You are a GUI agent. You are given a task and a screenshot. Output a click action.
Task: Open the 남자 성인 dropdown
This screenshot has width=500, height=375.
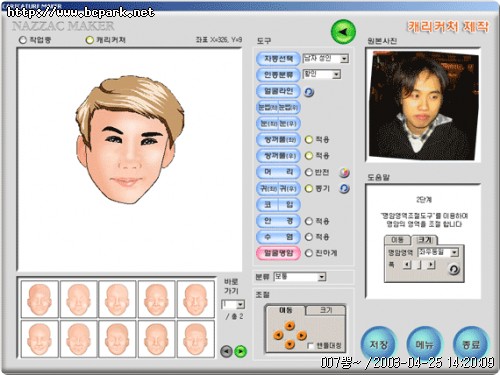coord(326,59)
